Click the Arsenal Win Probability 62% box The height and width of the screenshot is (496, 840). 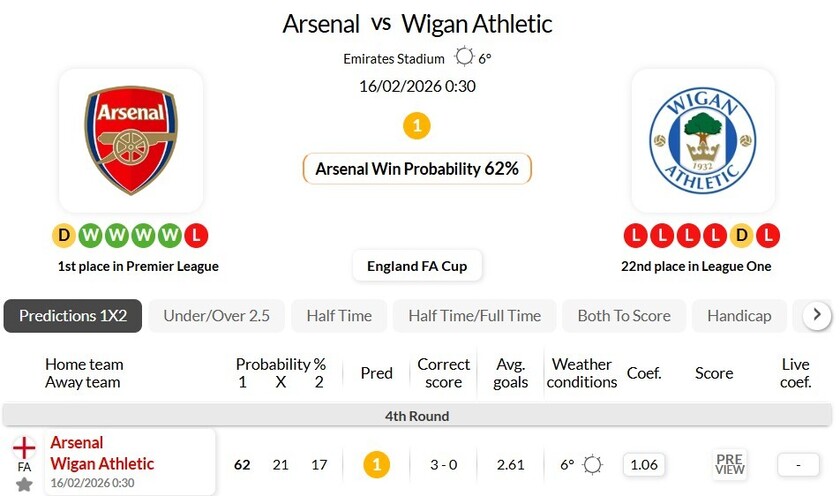pyautogui.click(x=417, y=169)
